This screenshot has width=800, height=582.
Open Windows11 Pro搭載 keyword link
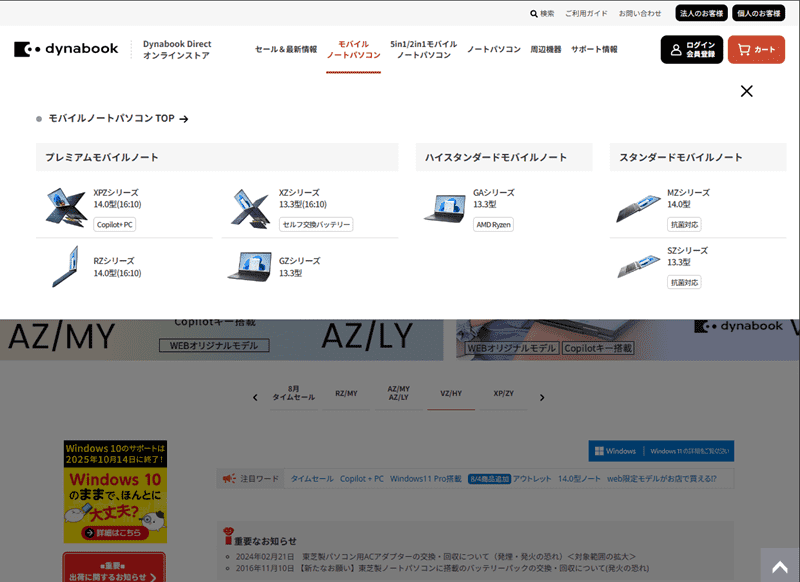click(426, 479)
